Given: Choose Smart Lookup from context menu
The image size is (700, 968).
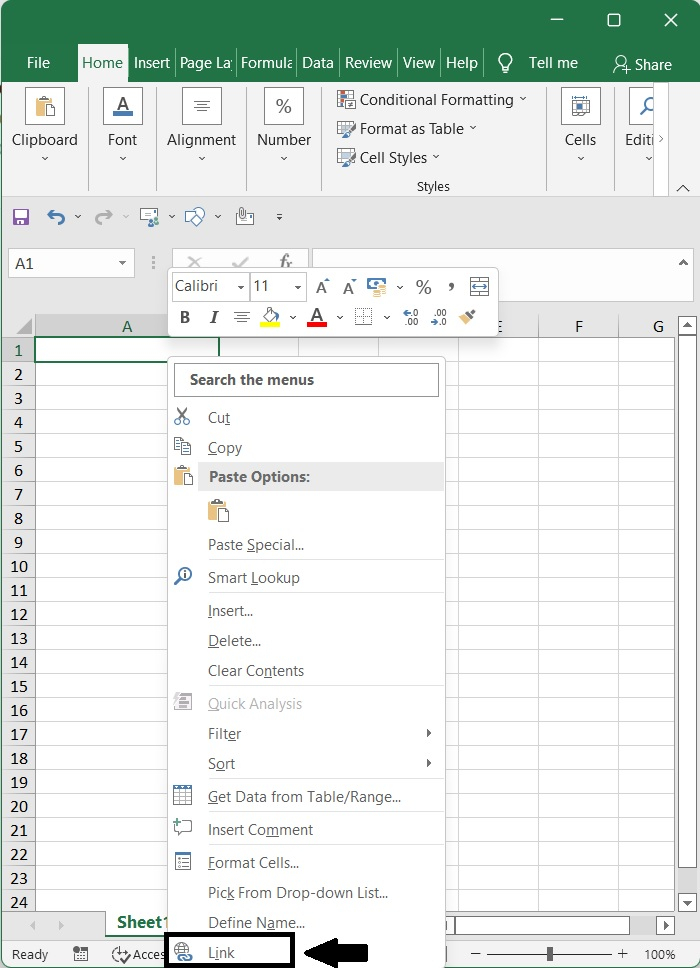Looking at the screenshot, I should pyautogui.click(x=308, y=577).
